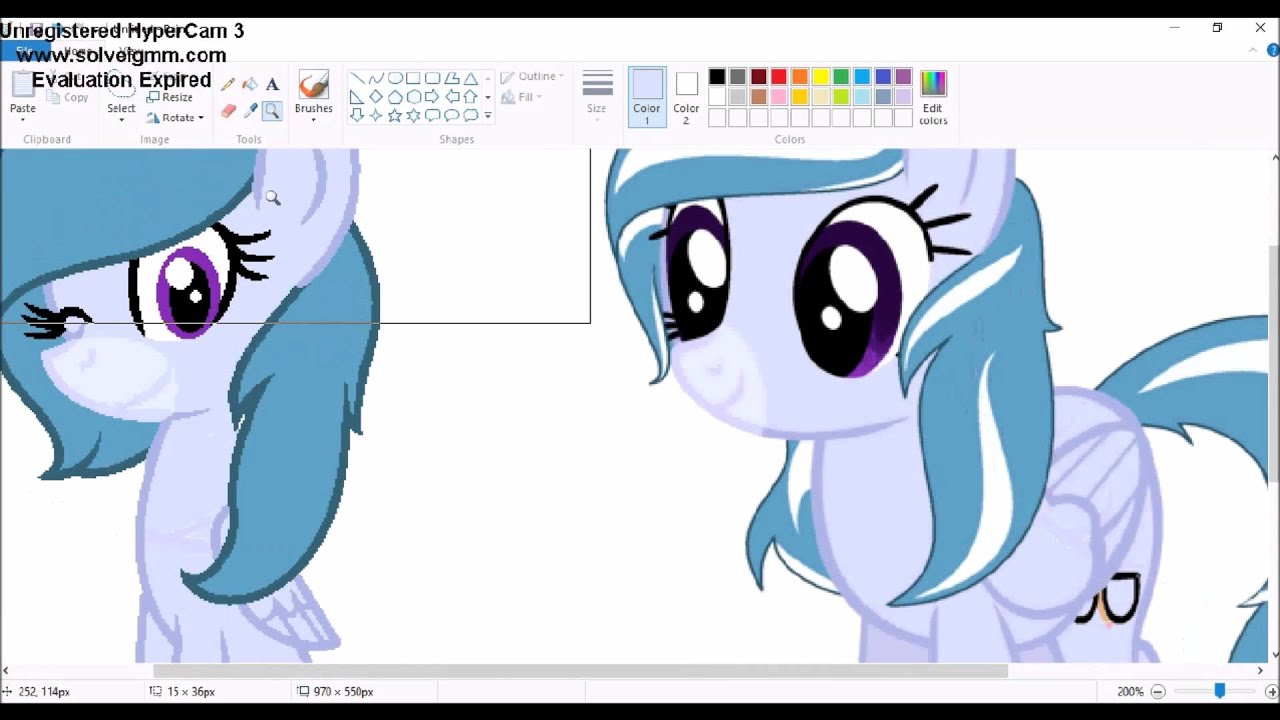The width and height of the screenshot is (1280, 720).
Task: Pick the green color swatch
Action: pyautogui.click(x=841, y=77)
